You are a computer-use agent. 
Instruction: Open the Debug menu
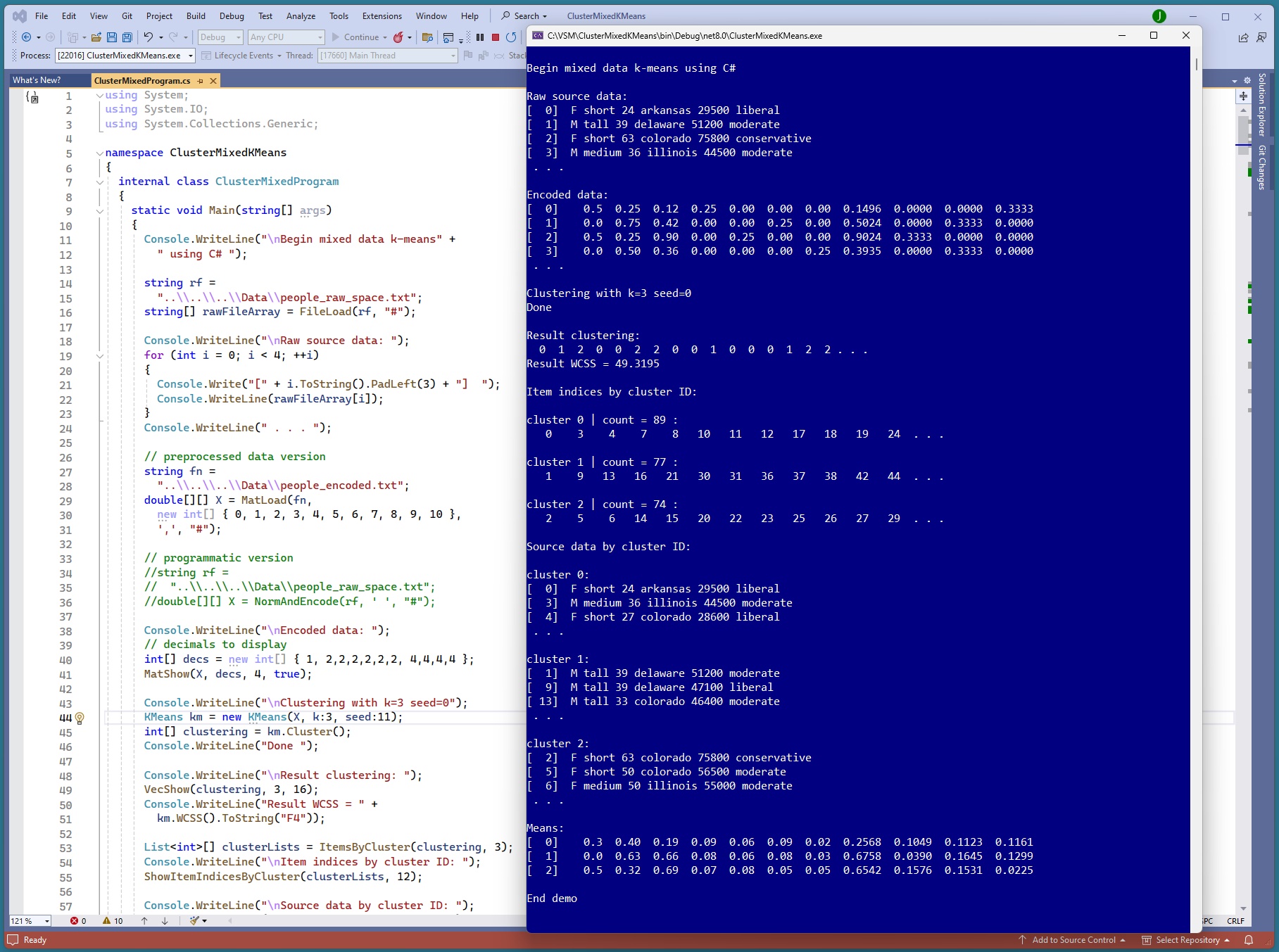[x=232, y=16]
